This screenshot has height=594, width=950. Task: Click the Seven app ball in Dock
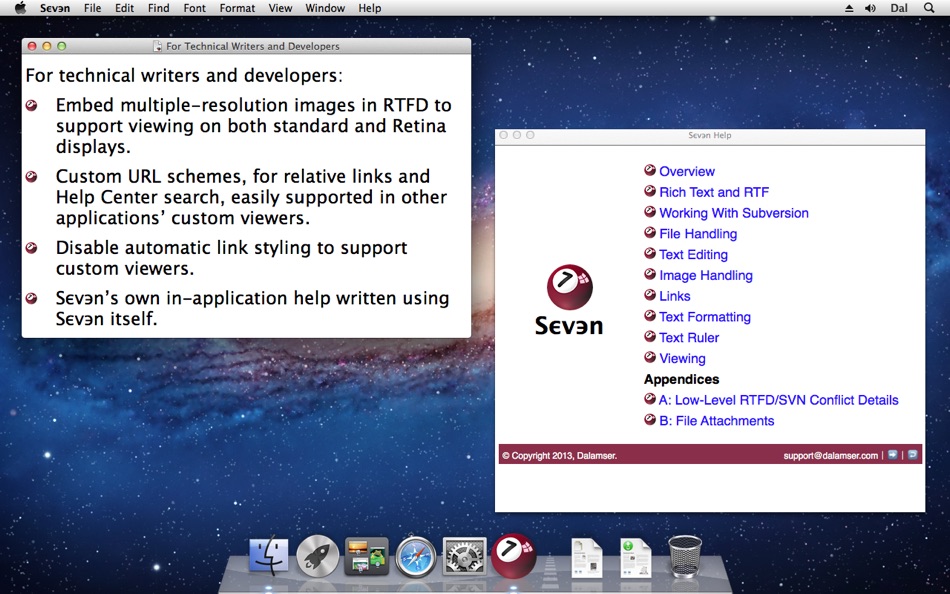514,555
